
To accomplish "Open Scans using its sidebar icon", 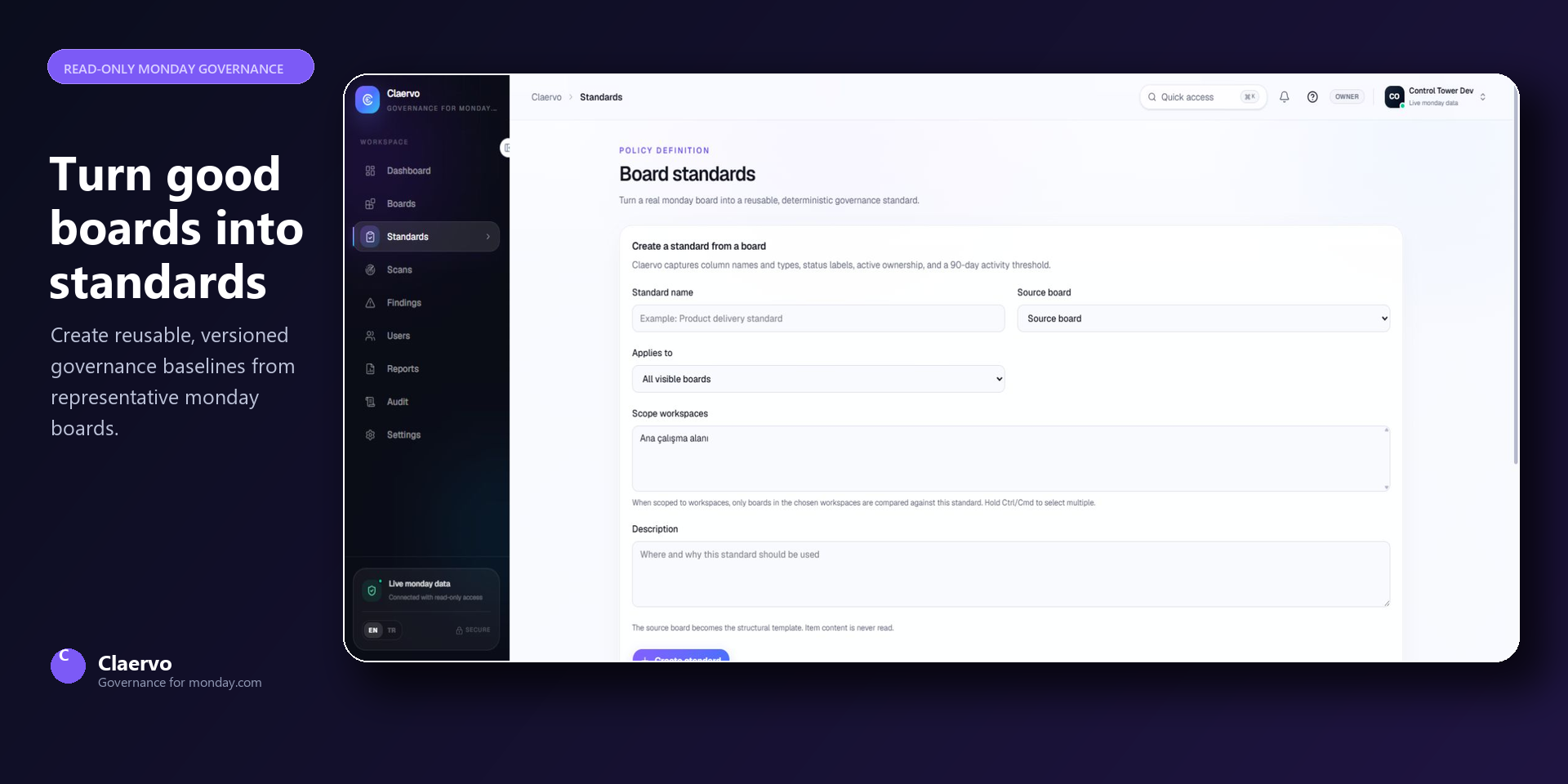I will click(370, 269).
